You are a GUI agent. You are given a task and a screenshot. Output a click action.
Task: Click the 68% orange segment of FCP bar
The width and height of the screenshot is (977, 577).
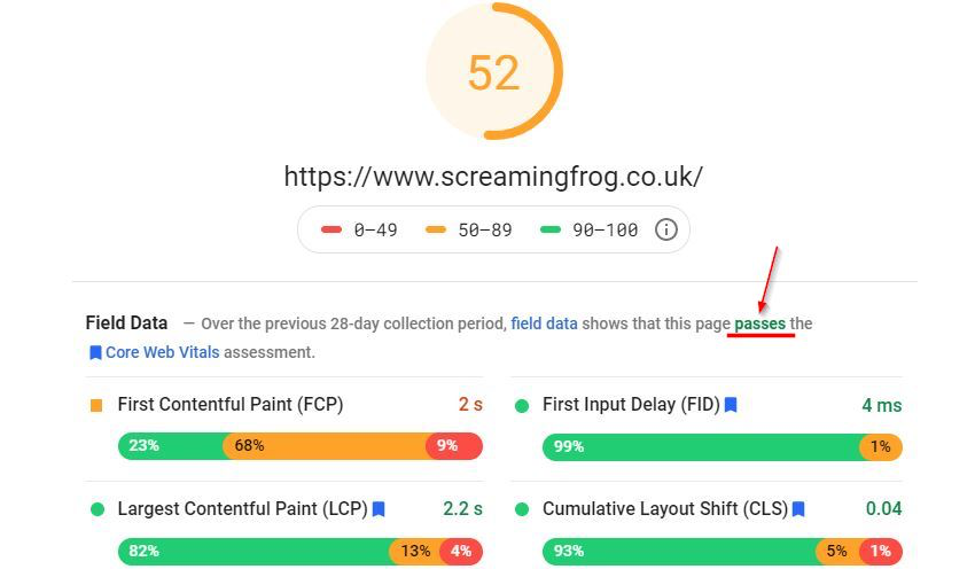[325, 446]
